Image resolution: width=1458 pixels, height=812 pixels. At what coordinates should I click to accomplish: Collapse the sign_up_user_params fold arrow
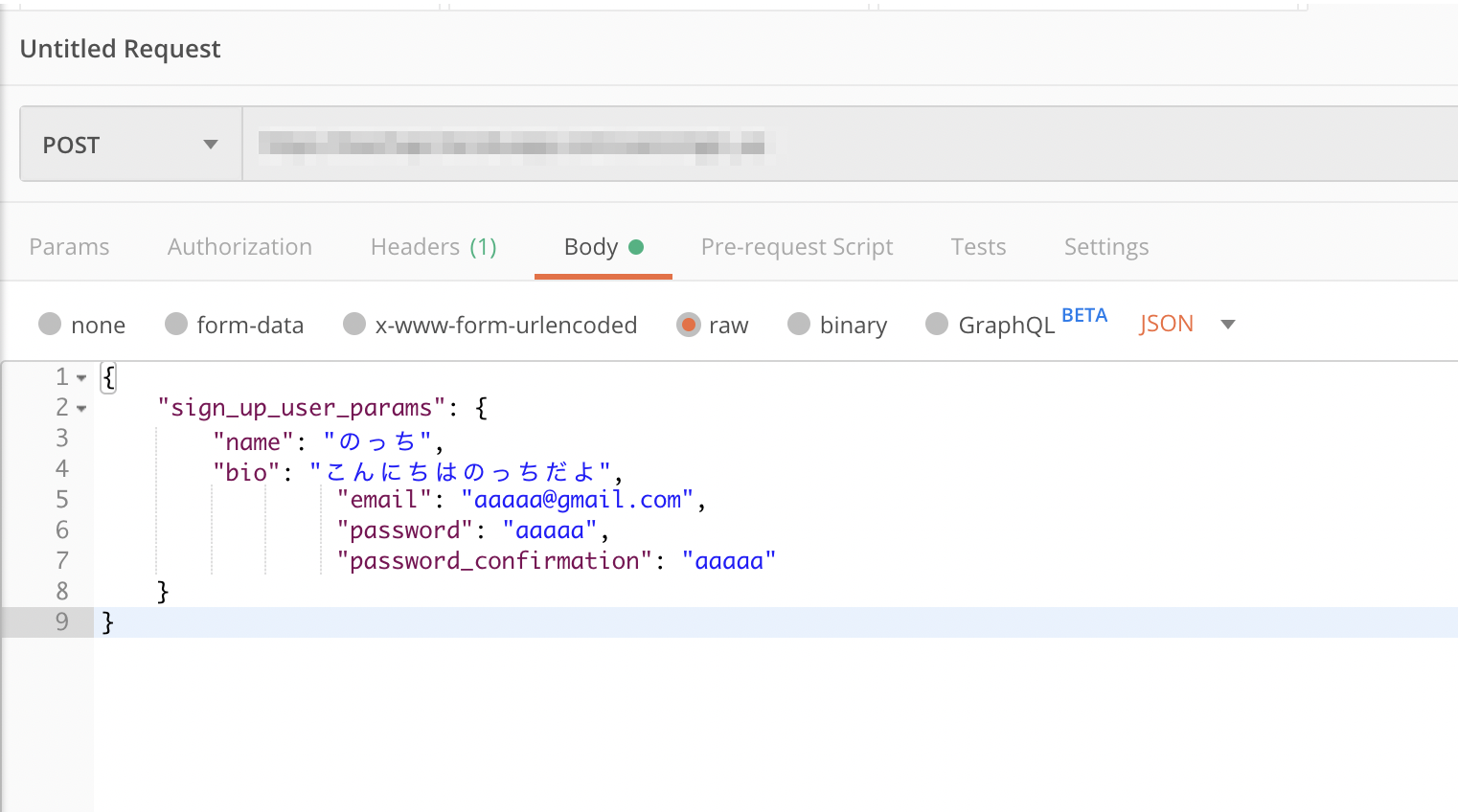click(x=81, y=409)
